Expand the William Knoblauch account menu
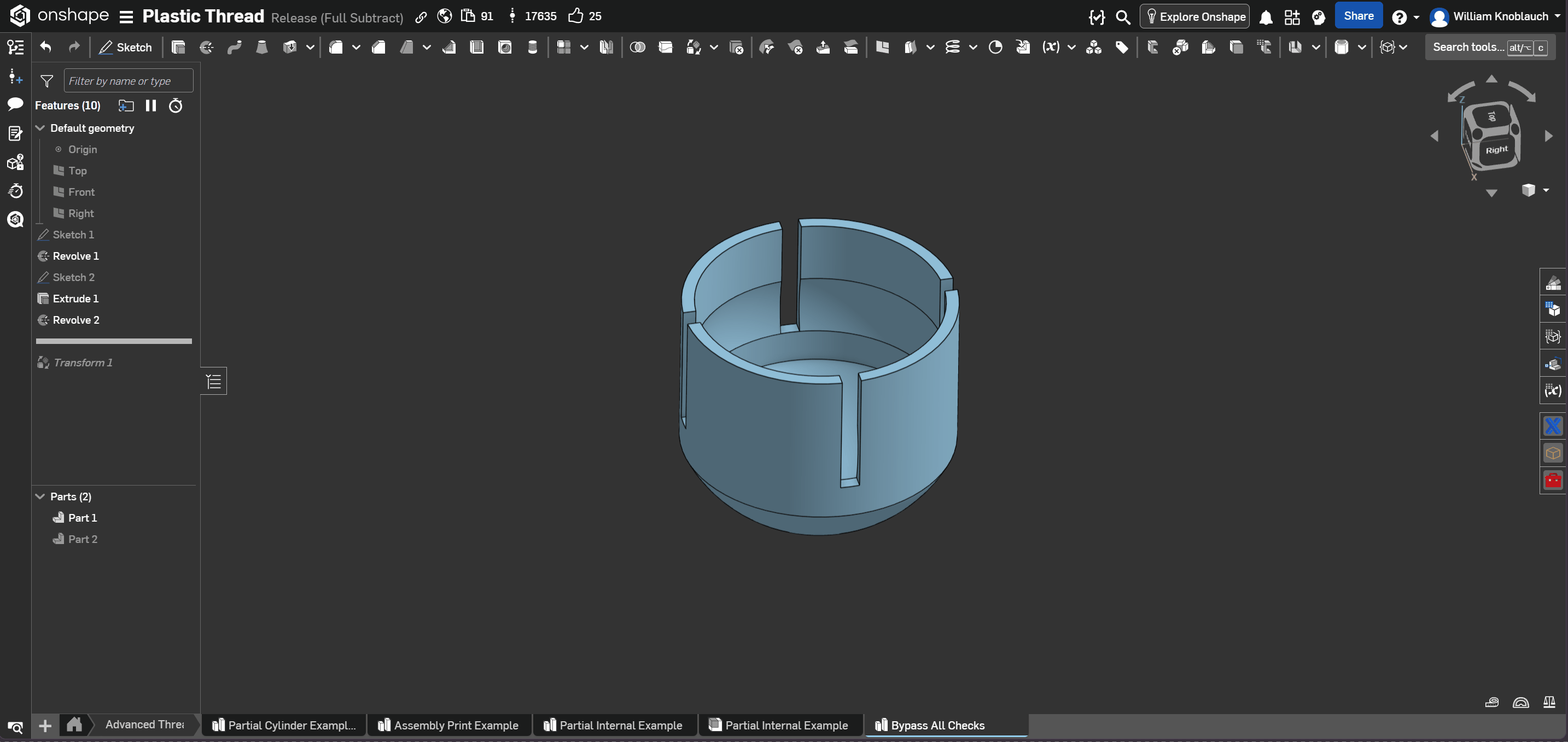 point(1494,16)
